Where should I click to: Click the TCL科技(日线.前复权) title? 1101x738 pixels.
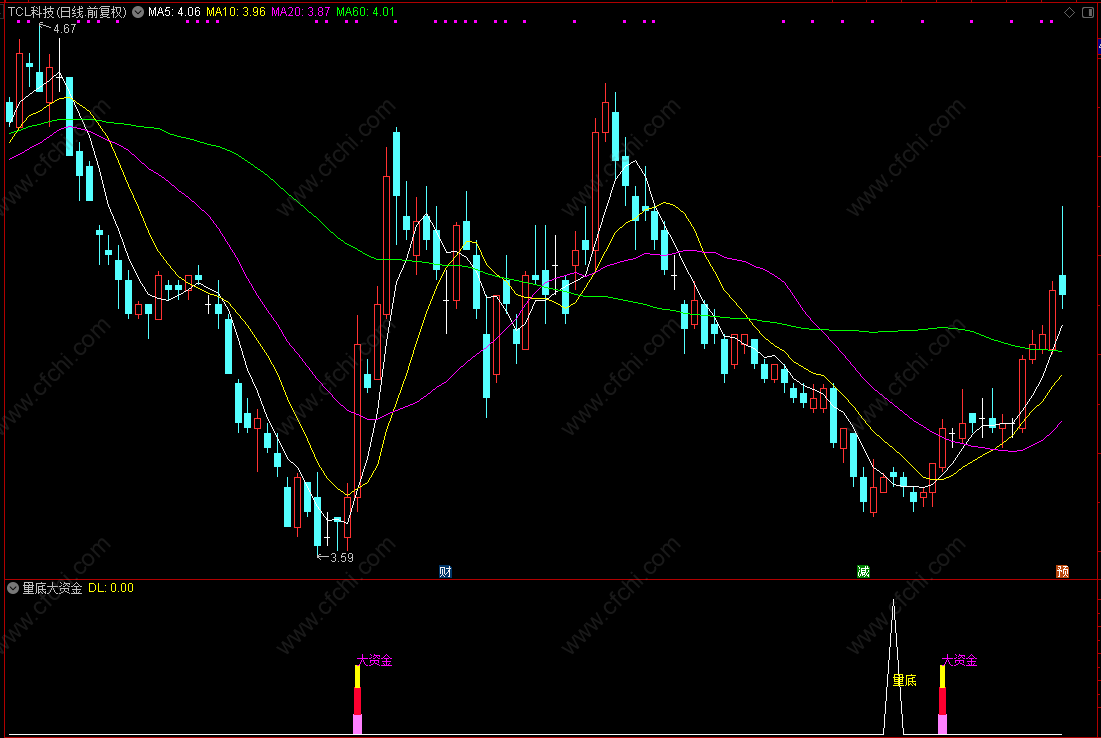pos(67,12)
